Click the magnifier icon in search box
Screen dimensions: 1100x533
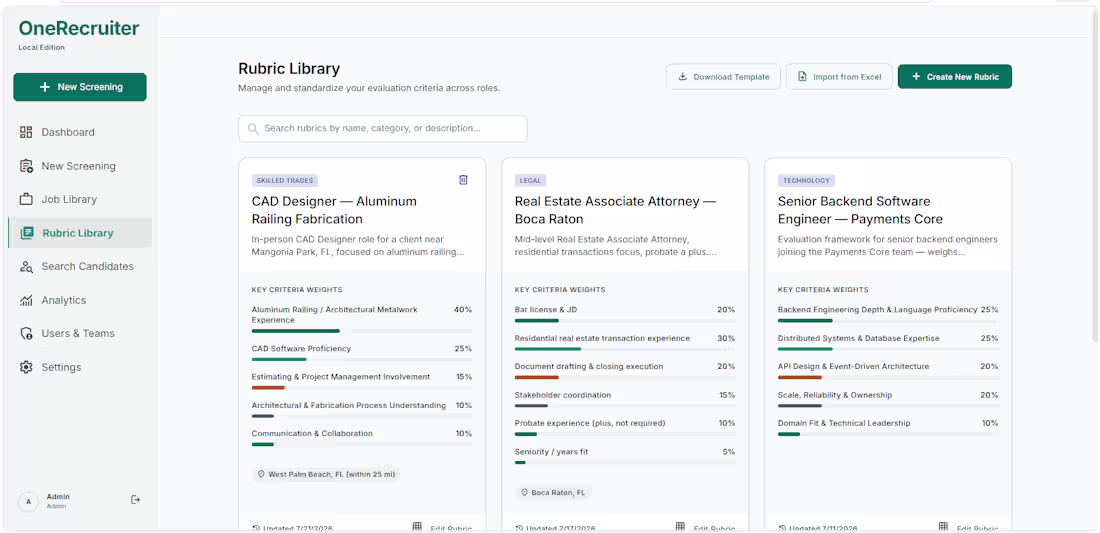[253, 129]
